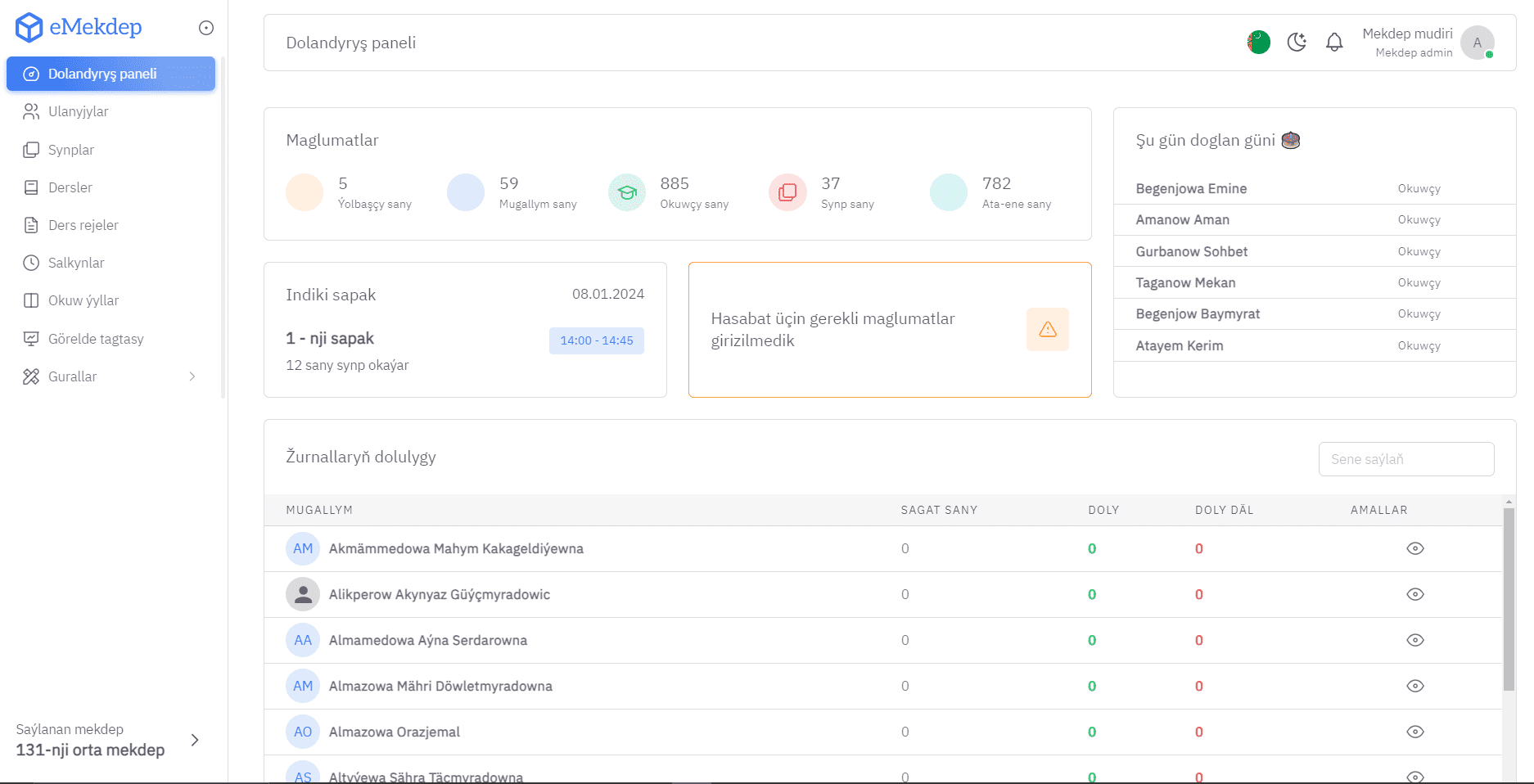Toggle dark mode moon icon
The height and width of the screenshot is (784, 1534).
1297,42
